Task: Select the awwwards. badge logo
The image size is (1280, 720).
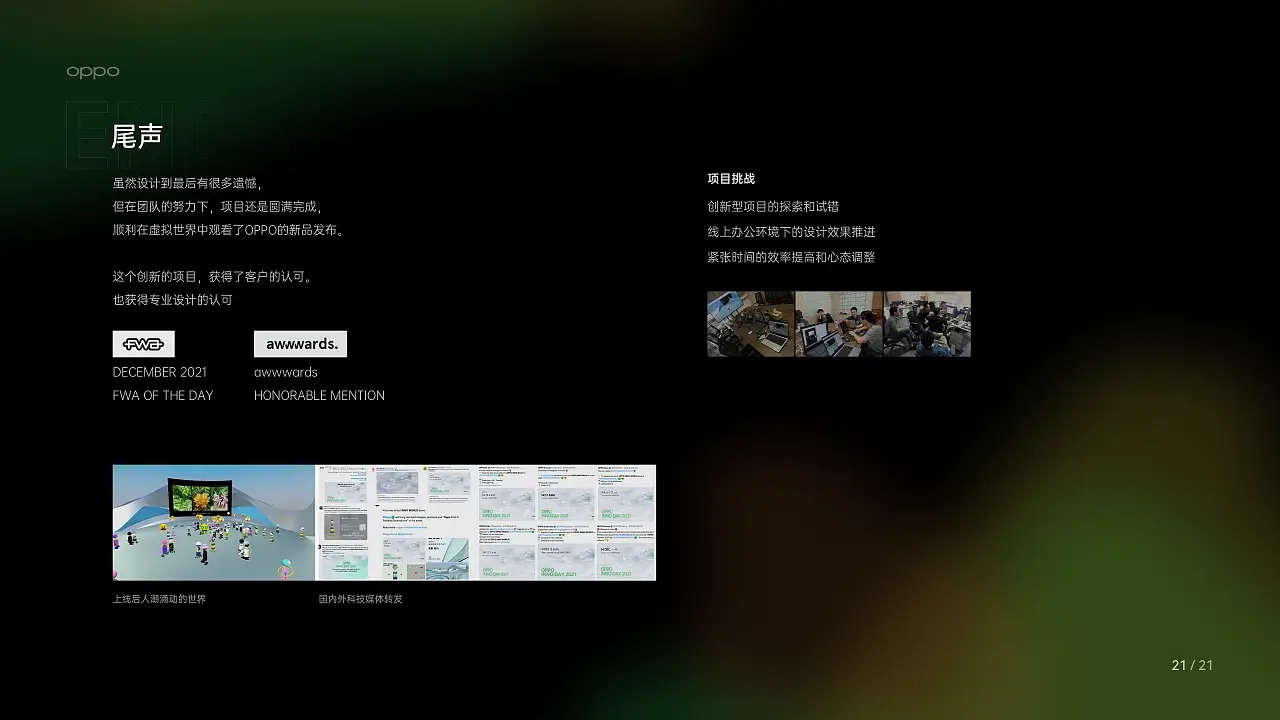Action: [x=300, y=344]
